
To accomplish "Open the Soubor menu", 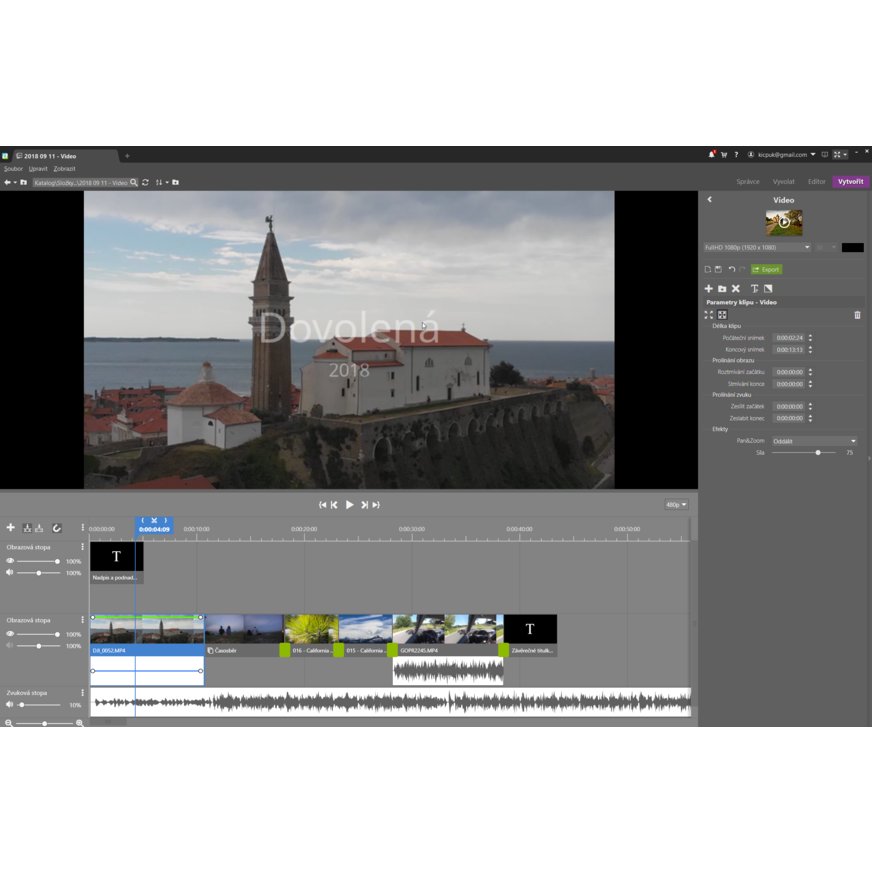I will tap(13, 169).
